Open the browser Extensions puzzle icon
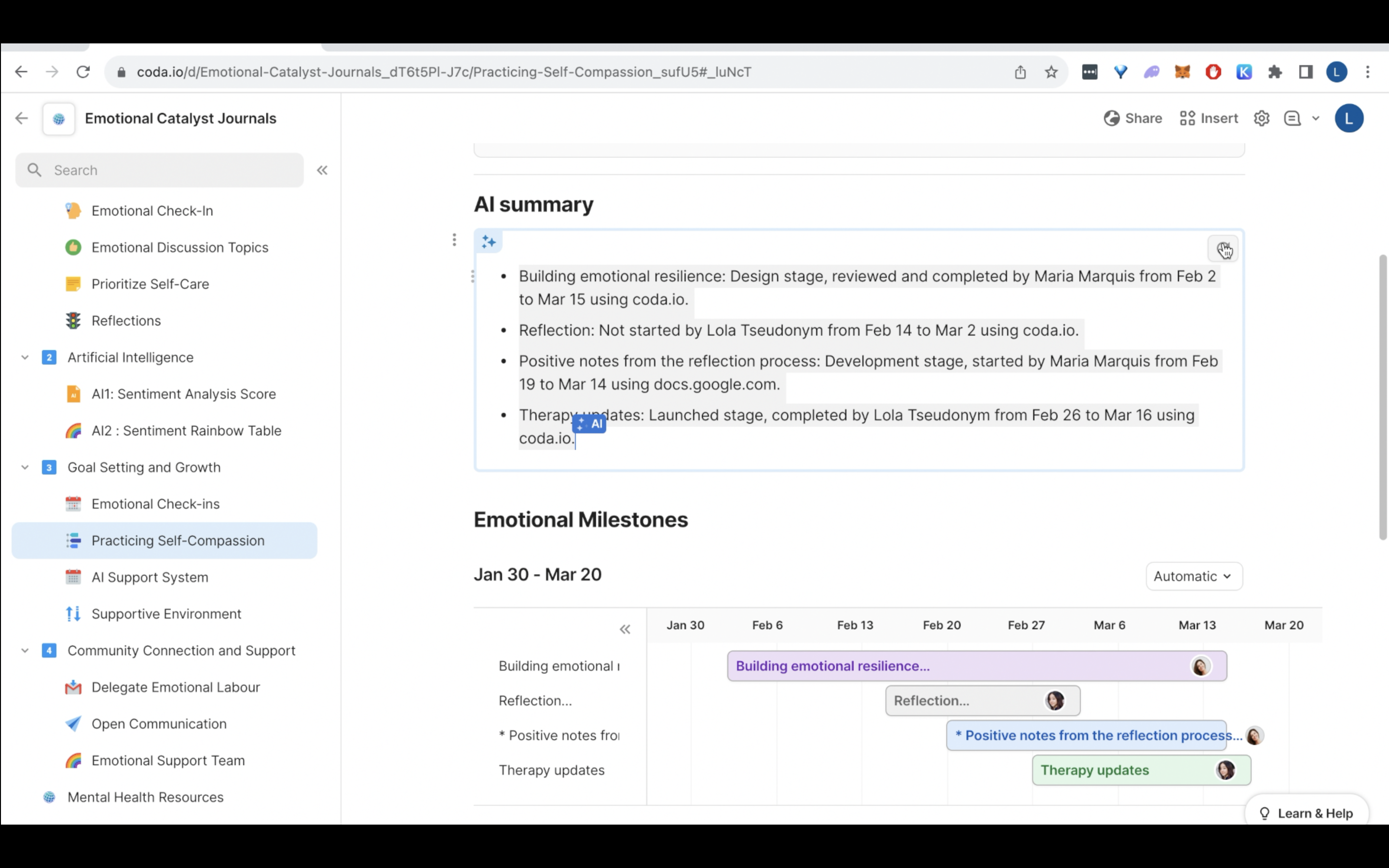This screenshot has width=1389, height=868. [x=1275, y=72]
